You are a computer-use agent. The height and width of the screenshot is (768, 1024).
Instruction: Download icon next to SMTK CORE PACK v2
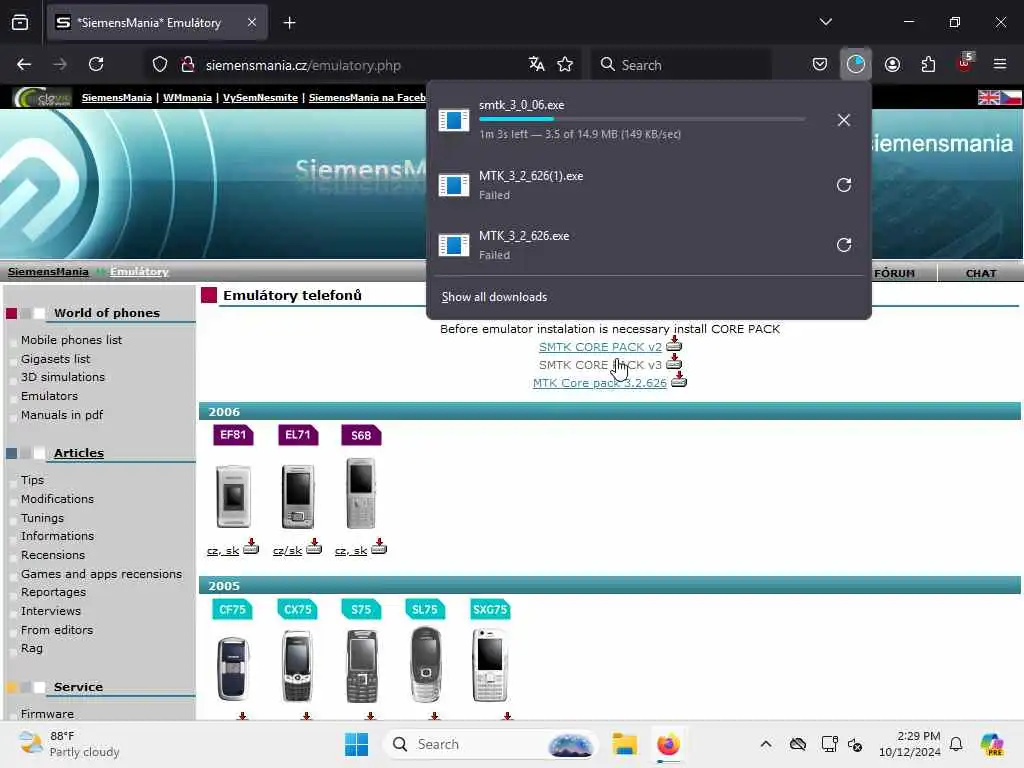[674, 344]
